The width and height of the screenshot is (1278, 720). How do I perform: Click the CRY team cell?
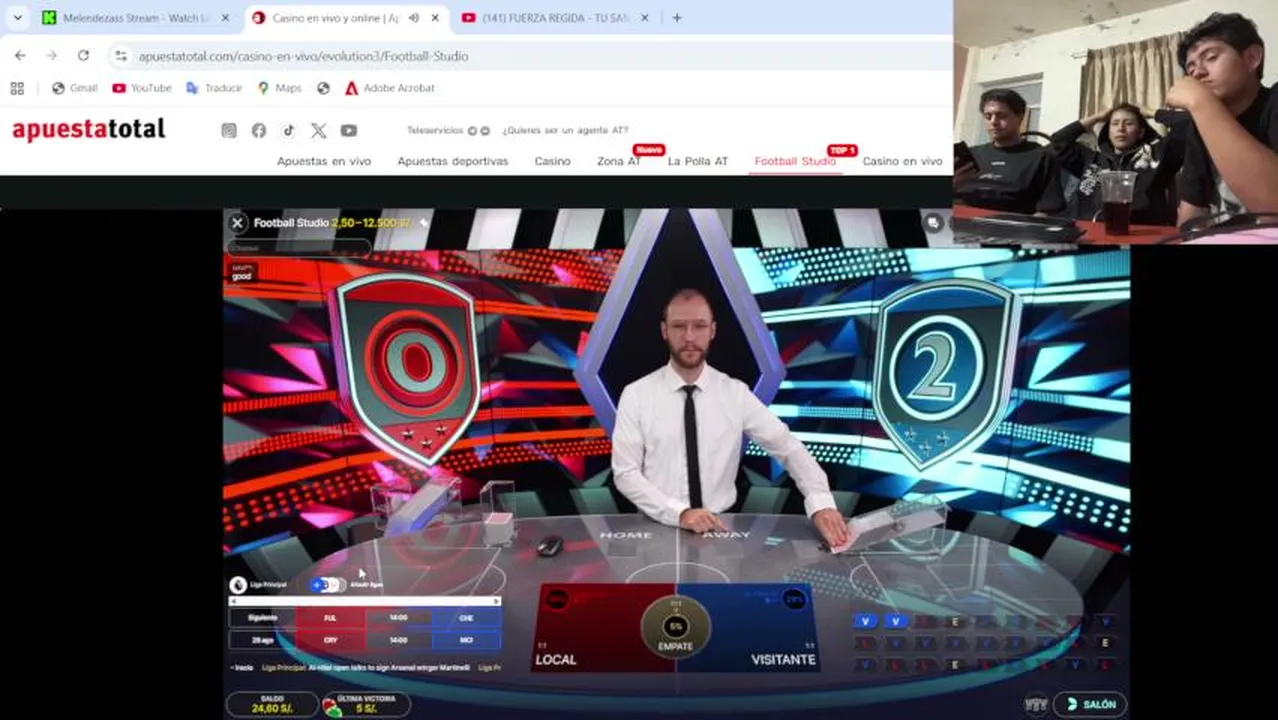tap(330, 640)
